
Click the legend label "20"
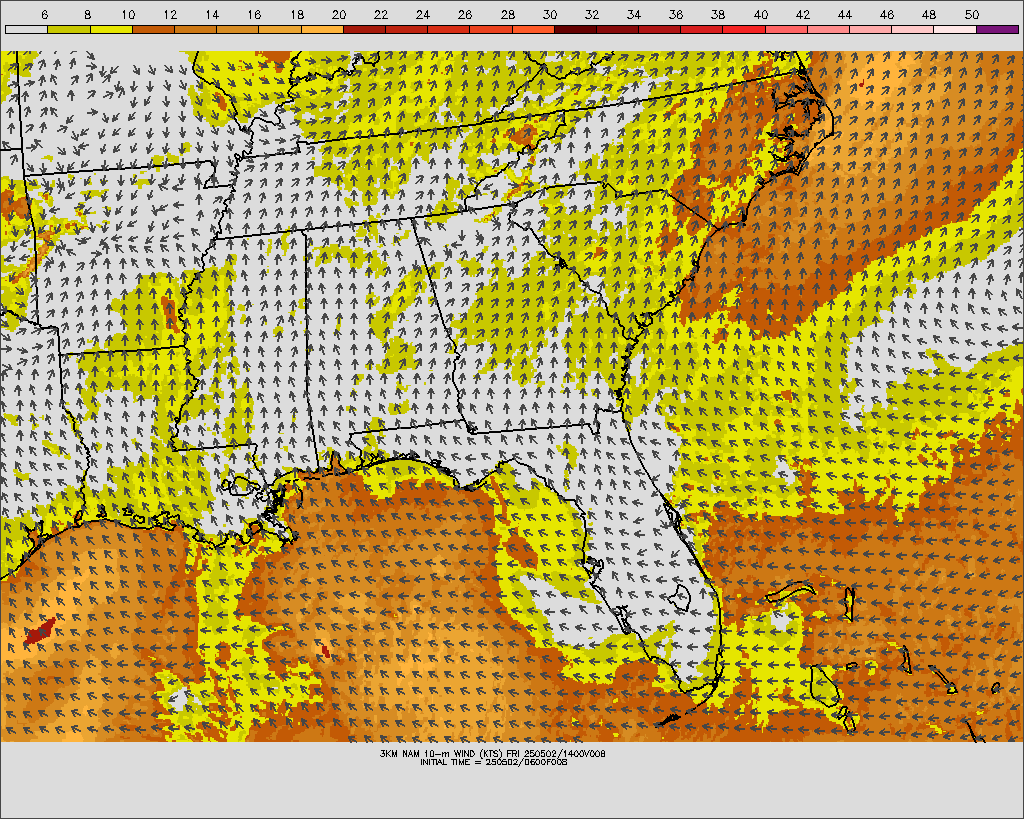point(339,14)
